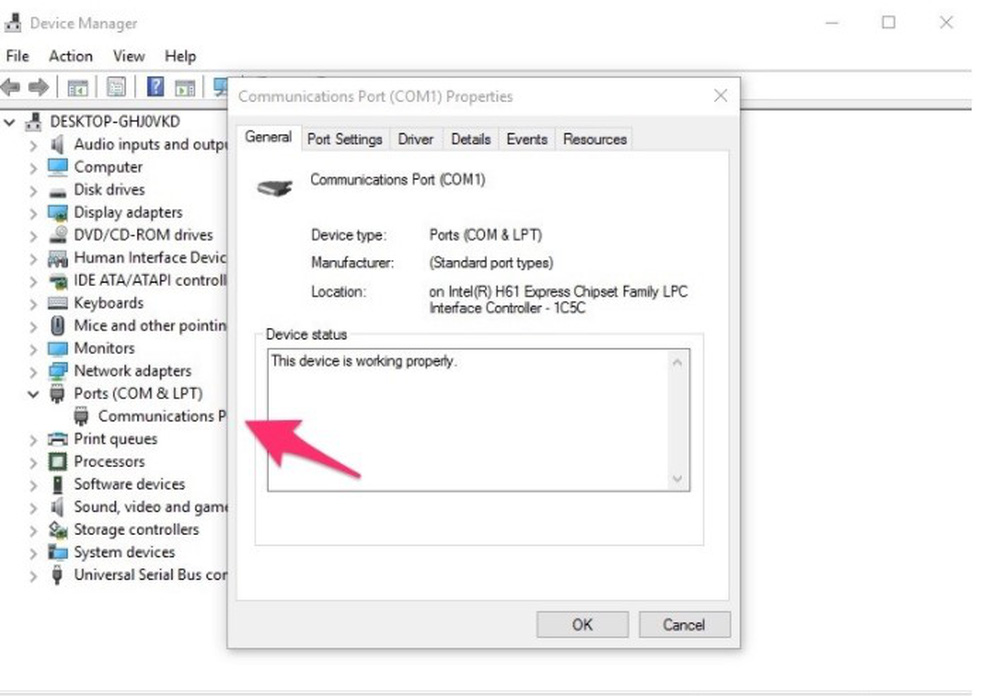This screenshot has height=696, width=1000.
Task: Click the DVD/CD-ROM drives disc icon
Action: [58, 235]
